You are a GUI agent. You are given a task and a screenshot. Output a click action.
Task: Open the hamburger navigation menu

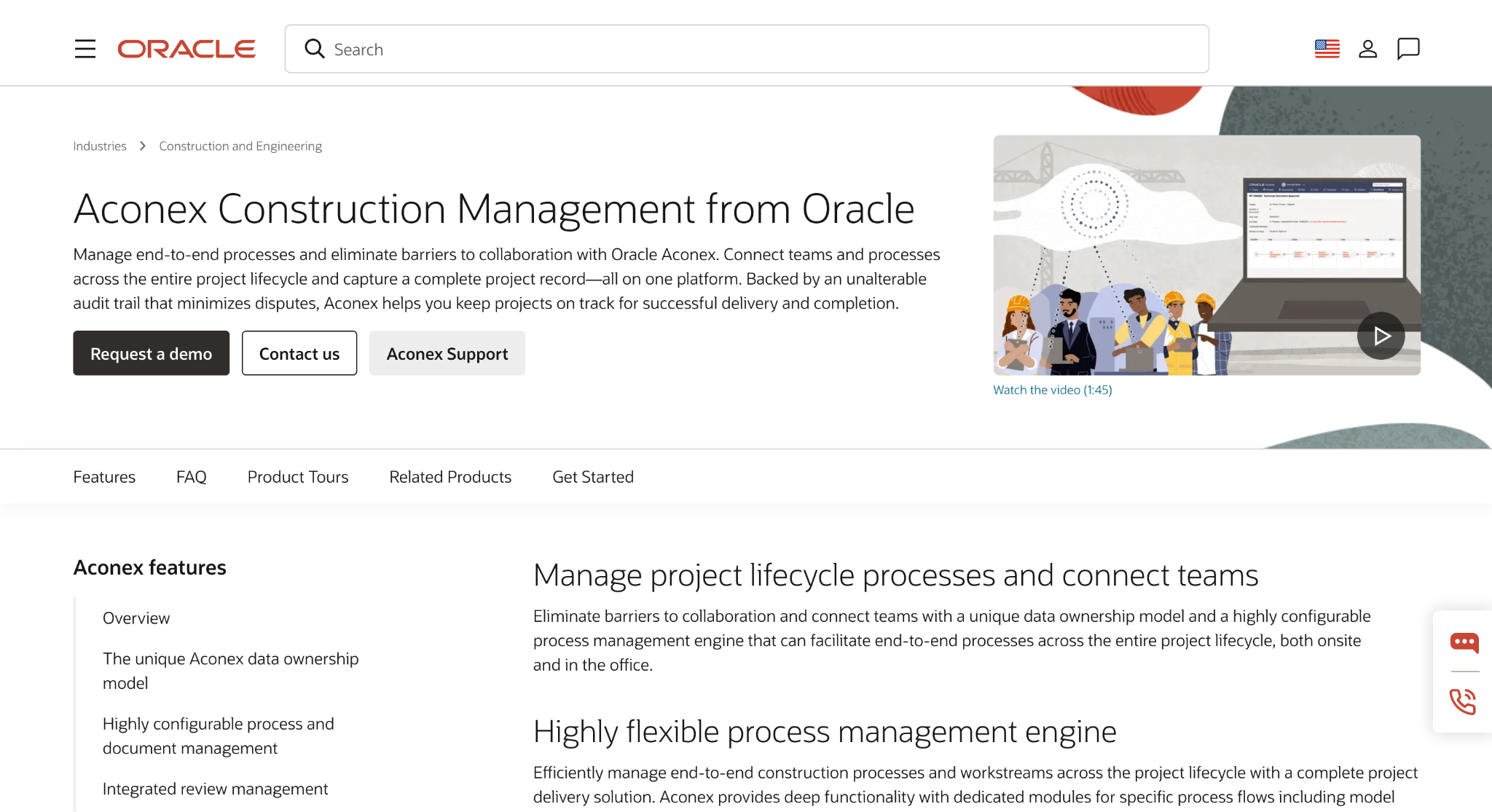point(85,49)
